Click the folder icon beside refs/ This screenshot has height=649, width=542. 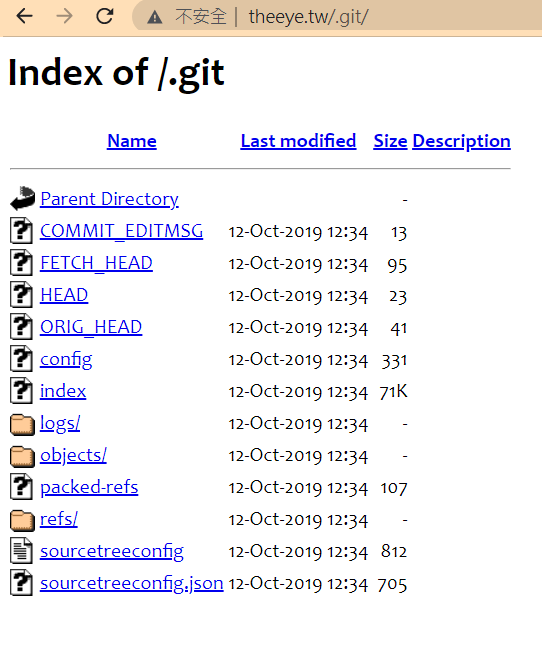pos(22,520)
